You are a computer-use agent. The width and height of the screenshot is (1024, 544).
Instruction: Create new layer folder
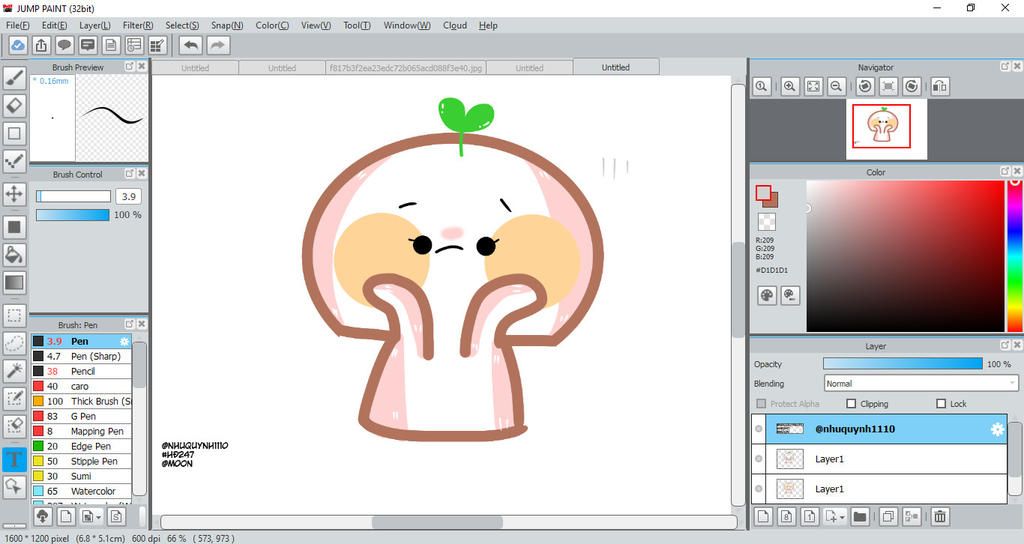[x=860, y=517]
